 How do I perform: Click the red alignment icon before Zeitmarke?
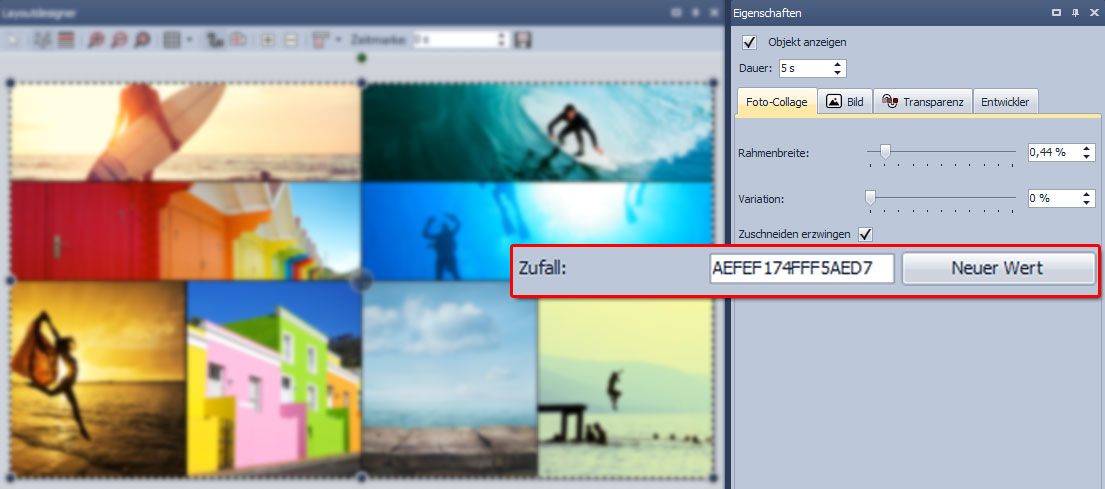[321, 40]
